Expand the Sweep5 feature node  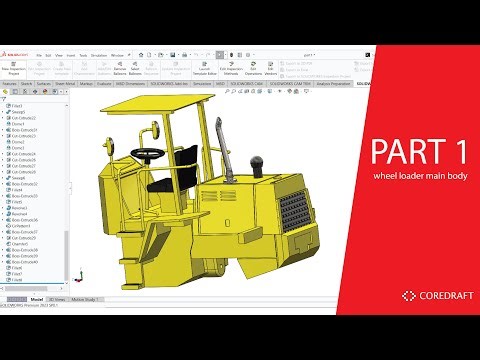(3, 112)
